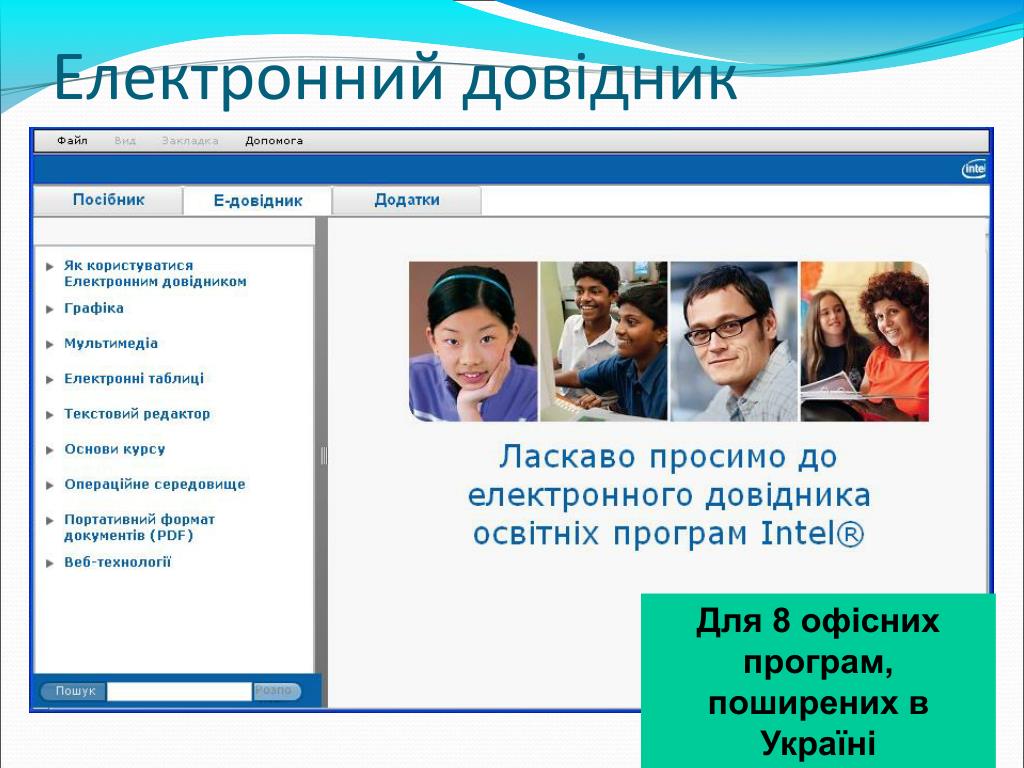Click the Розпо button beside search field
This screenshot has width=1024, height=768.
point(277,691)
